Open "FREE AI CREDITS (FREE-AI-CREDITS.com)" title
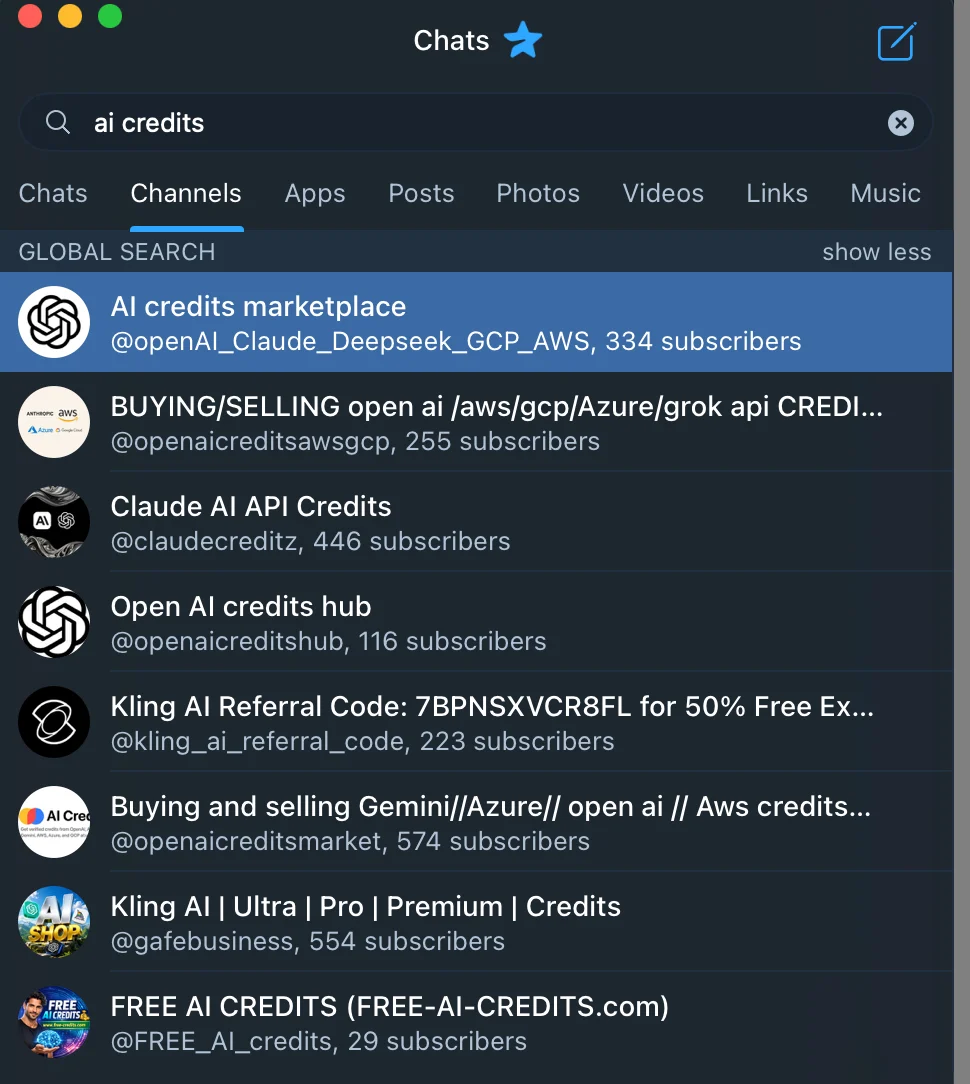This screenshot has height=1084, width=970. [x=390, y=1007]
